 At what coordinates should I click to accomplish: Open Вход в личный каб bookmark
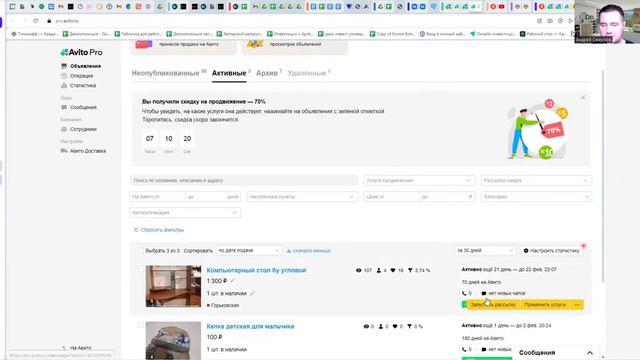pos(442,34)
